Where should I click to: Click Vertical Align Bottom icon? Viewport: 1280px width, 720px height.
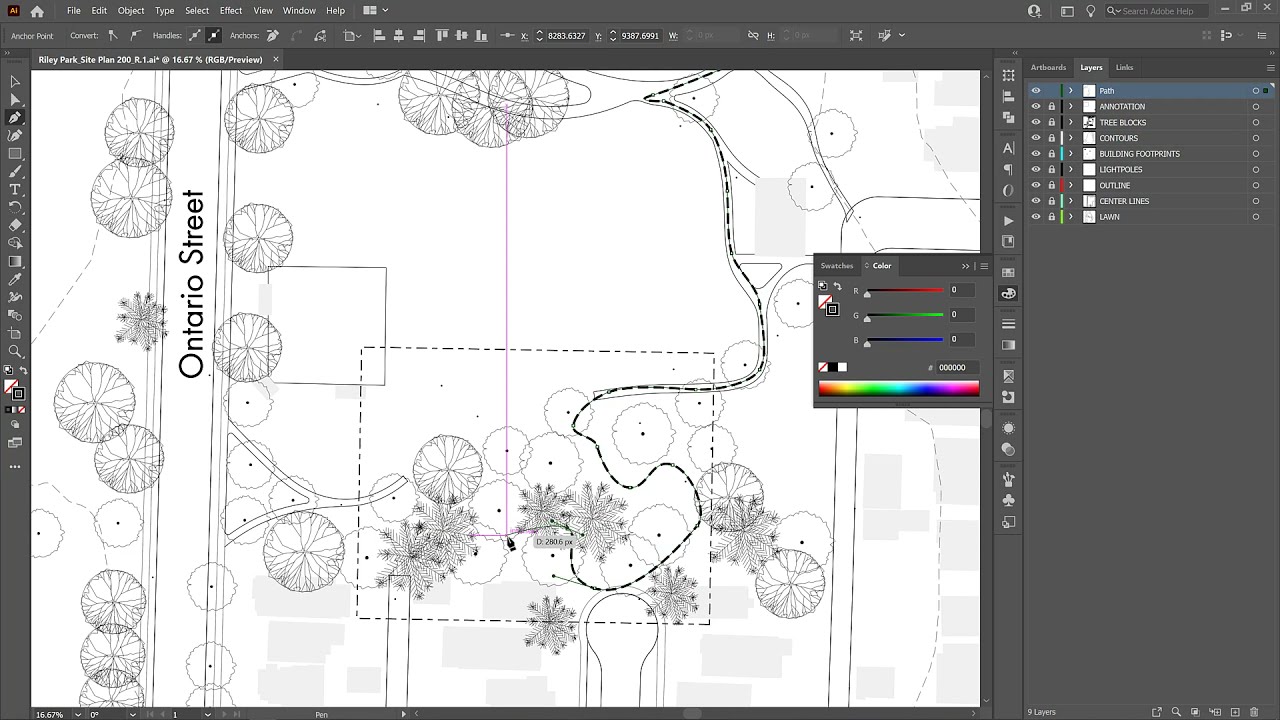pyautogui.click(x=482, y=36)
